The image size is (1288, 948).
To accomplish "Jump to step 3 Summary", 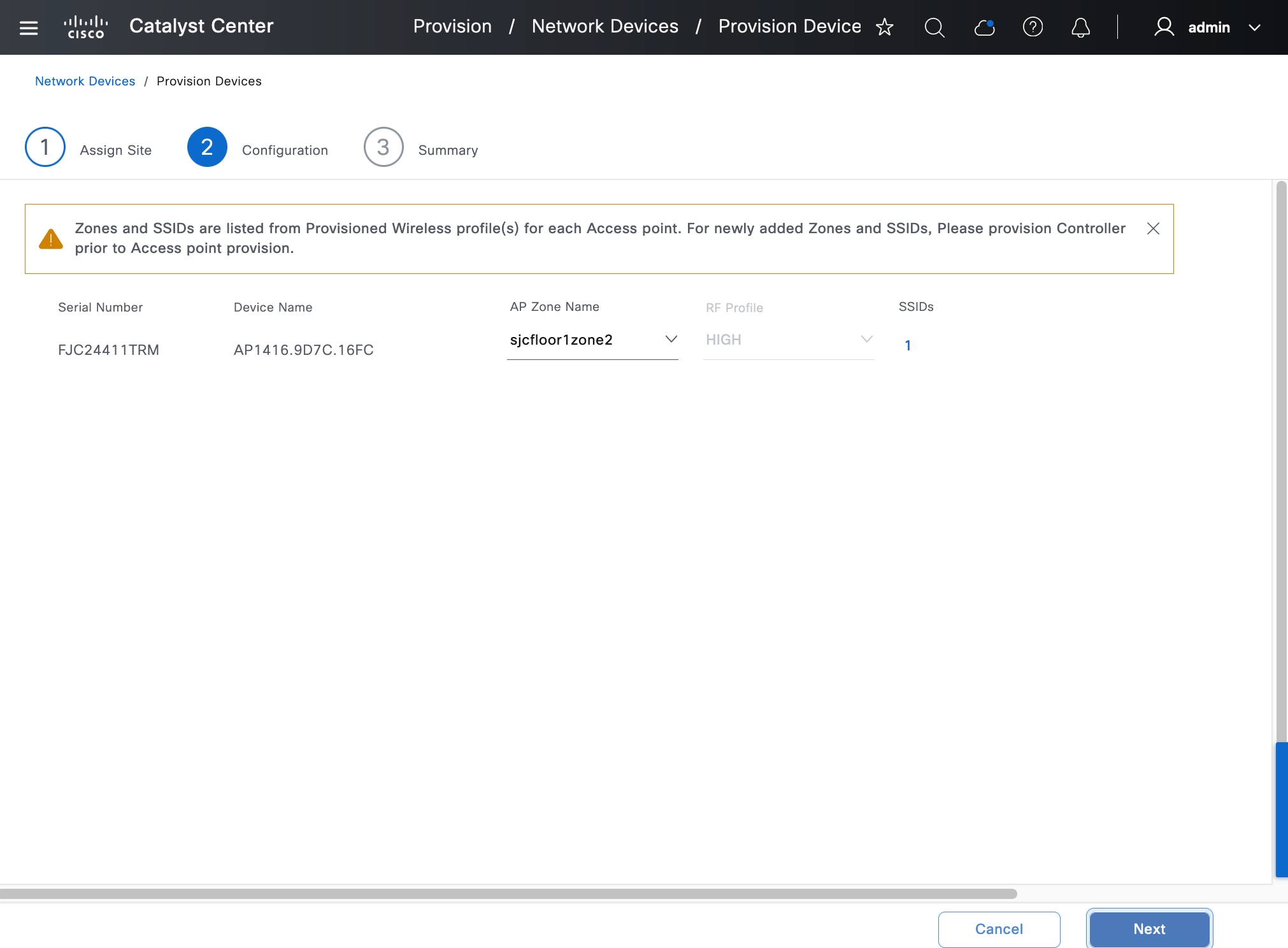I will click(383, 147).
